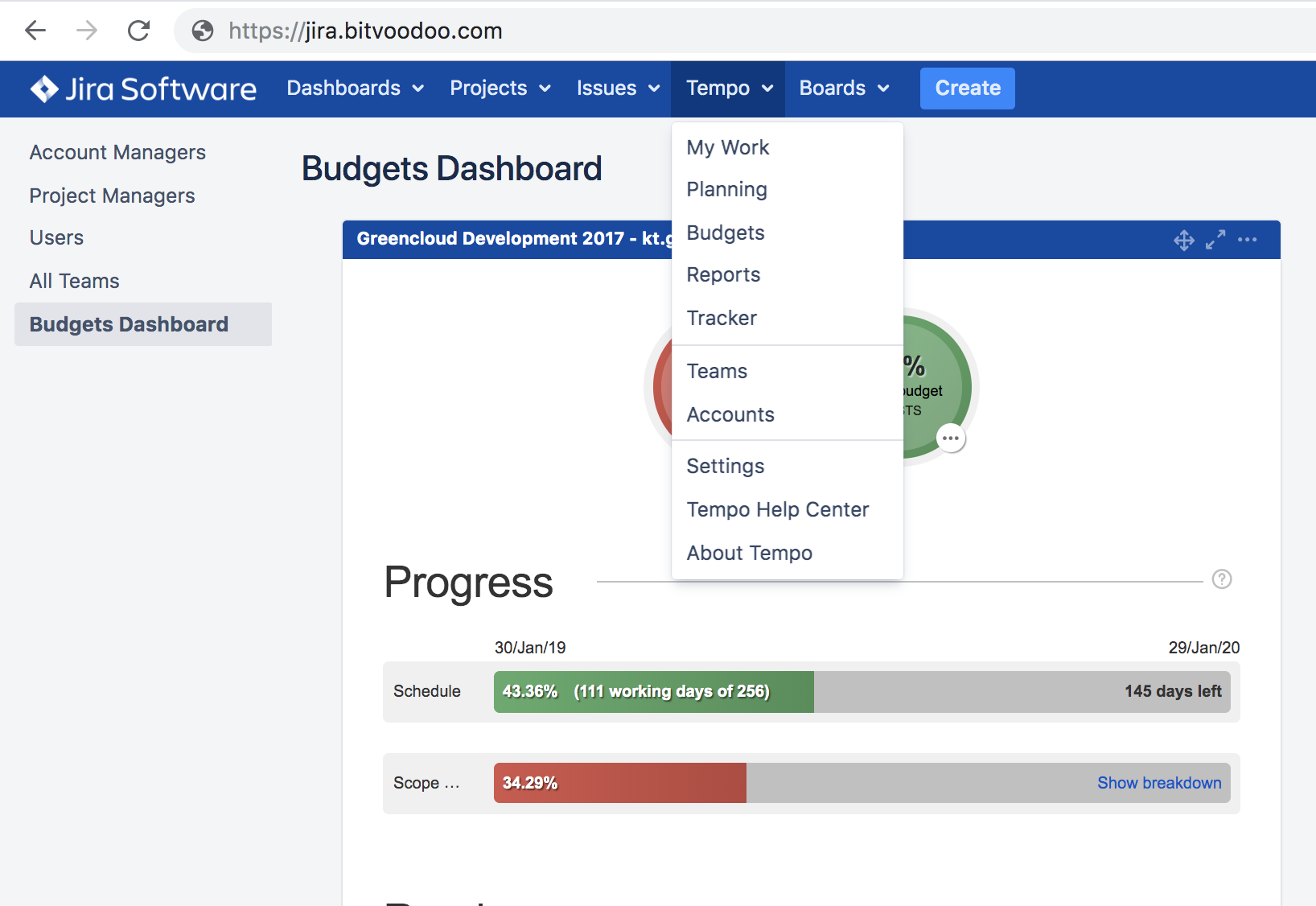1316x906 pixels.
Task: Click the red Scope progress bar
Action: 620,783
